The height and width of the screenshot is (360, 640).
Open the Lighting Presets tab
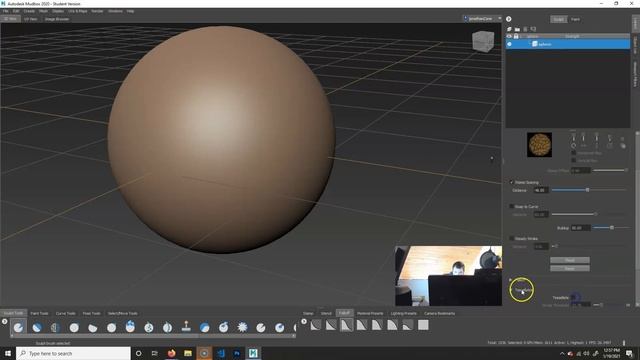404,313
